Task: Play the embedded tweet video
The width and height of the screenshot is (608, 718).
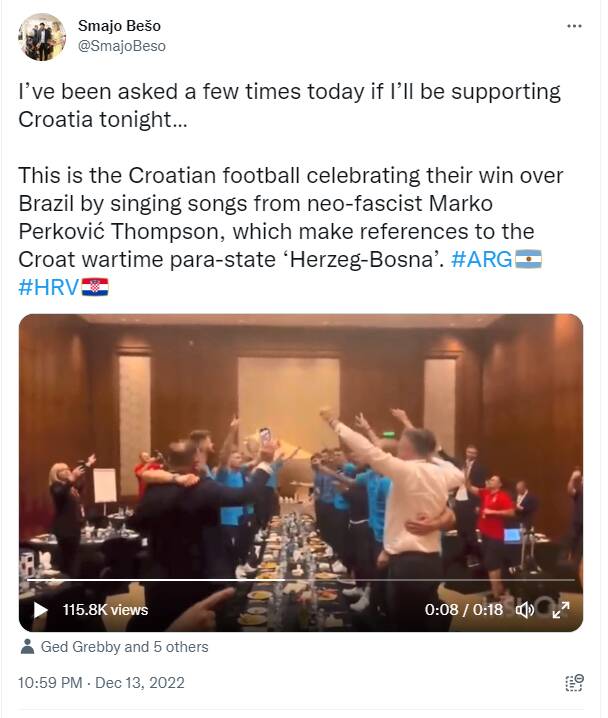Action: pos(40,609)
